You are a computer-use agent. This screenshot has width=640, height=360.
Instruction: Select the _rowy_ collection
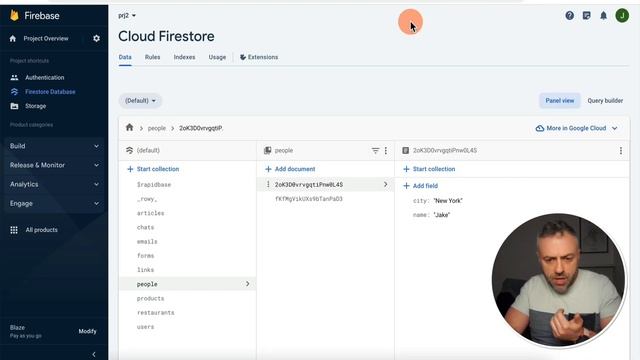point(147,199)
